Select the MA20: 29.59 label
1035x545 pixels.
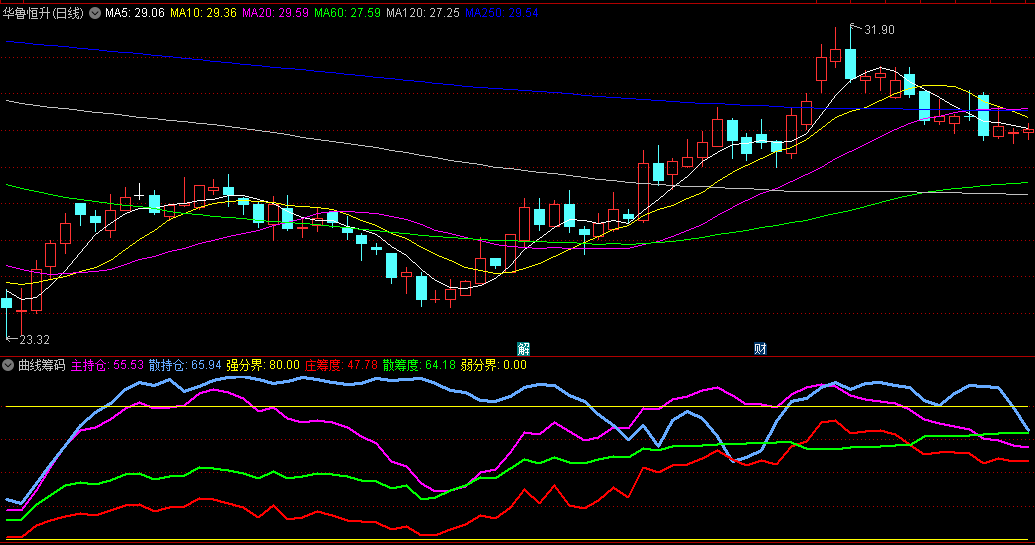pyautogui.click(x=275, y=13)
